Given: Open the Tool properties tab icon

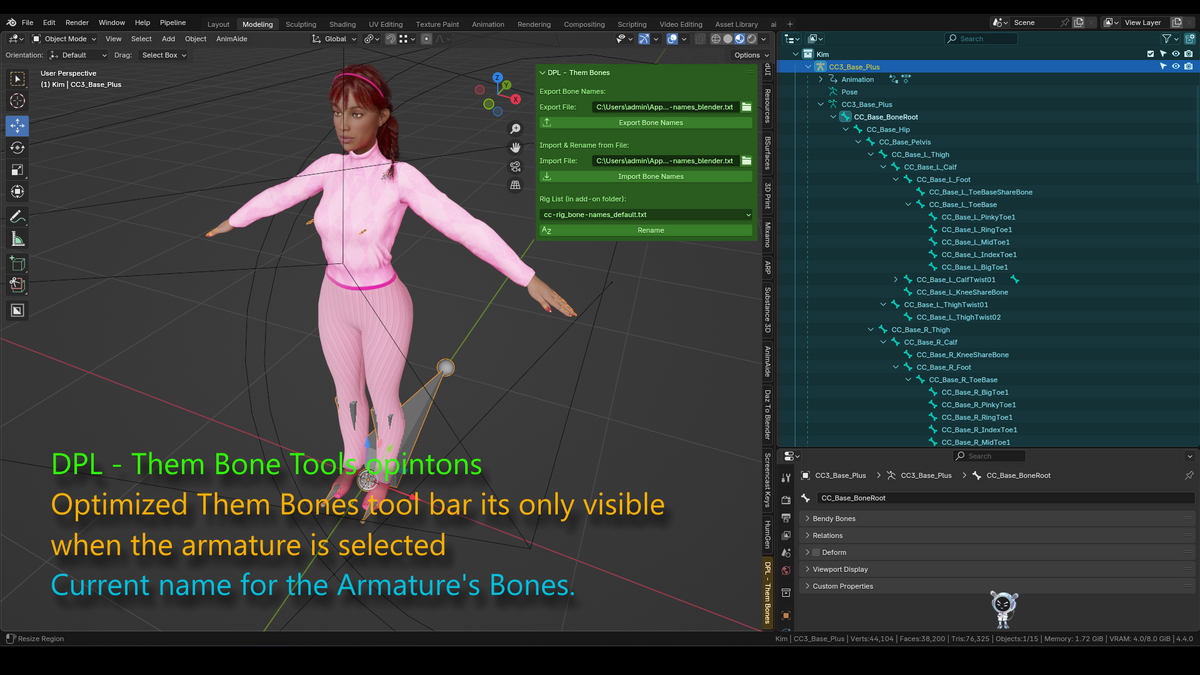Looking at the screenshot, I should [x=786, y=479].
